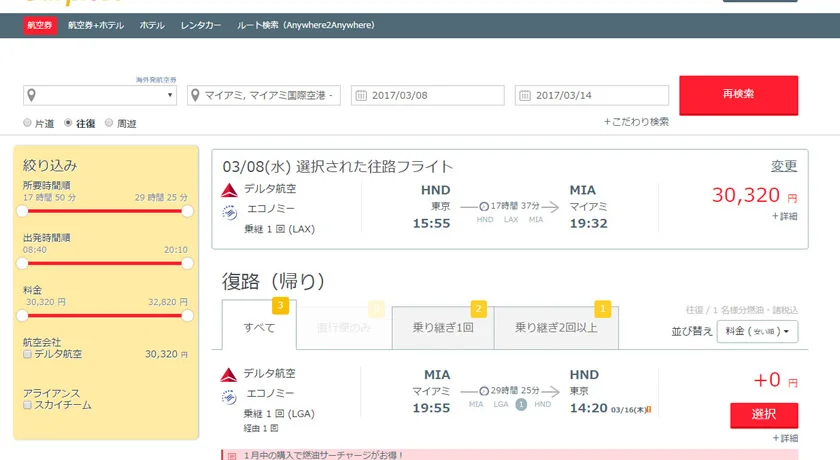The height and width of the screenshot is (460, 840).
Task: Click the return date field 2017/03/14
Action: click(591, 95)
